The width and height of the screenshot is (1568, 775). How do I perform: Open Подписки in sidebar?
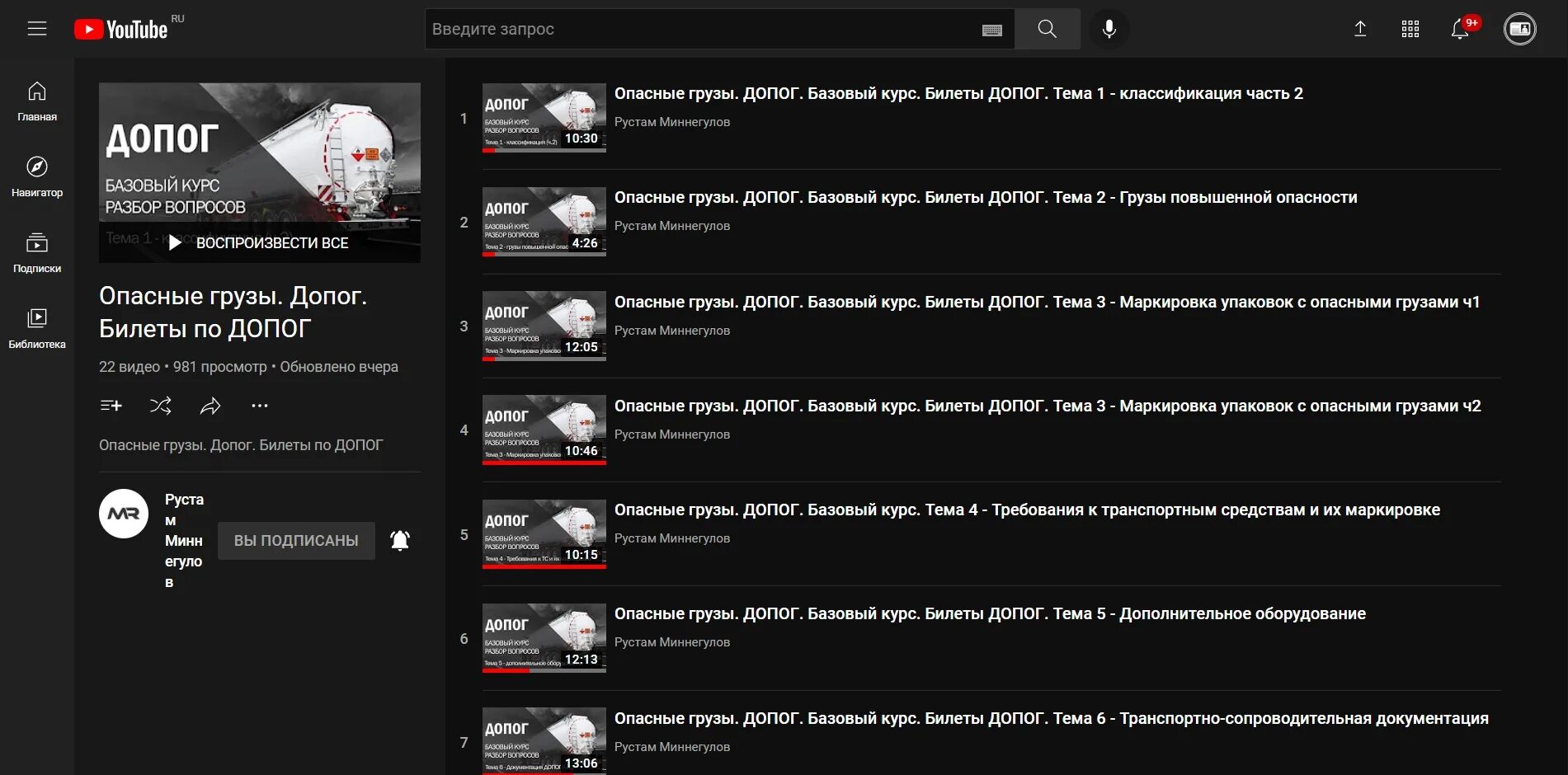37,254
